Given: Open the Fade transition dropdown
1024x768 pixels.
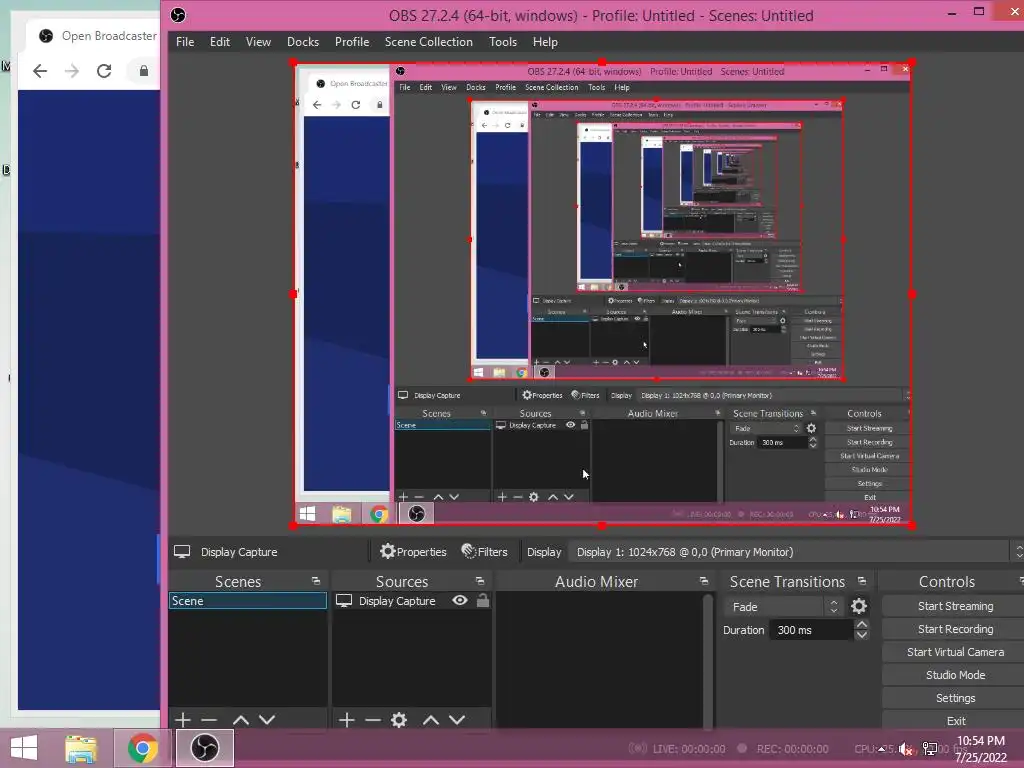Looking at the screenshot, I should (x=784, y=607).
